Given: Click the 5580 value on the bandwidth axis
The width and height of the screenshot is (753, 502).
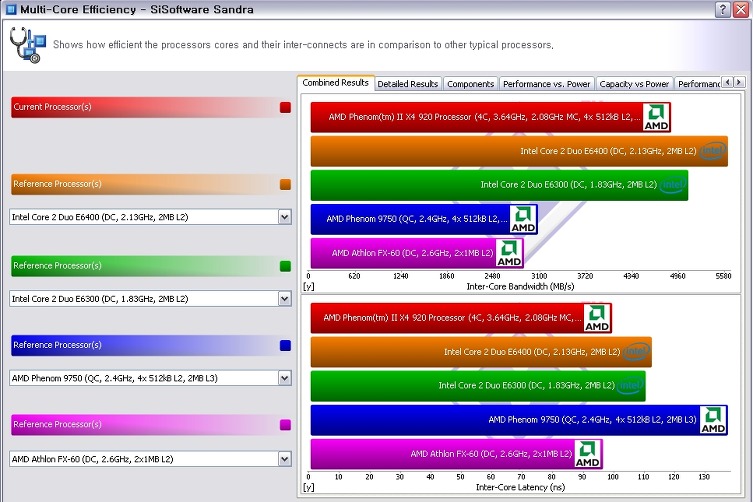Looking at the screenshot, I should pos(723,276).
